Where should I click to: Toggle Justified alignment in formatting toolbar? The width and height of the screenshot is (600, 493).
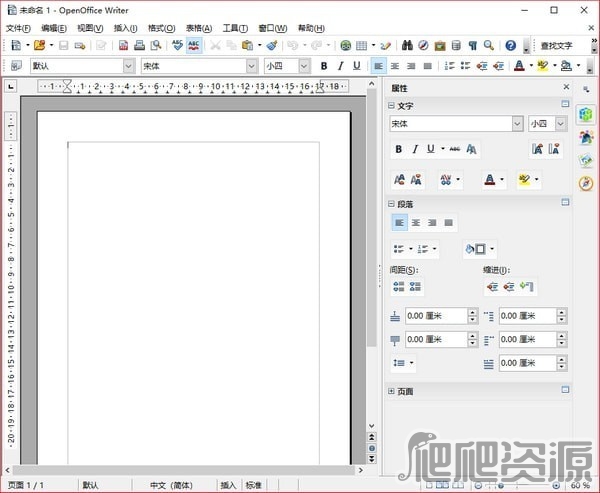pos(427,66)
